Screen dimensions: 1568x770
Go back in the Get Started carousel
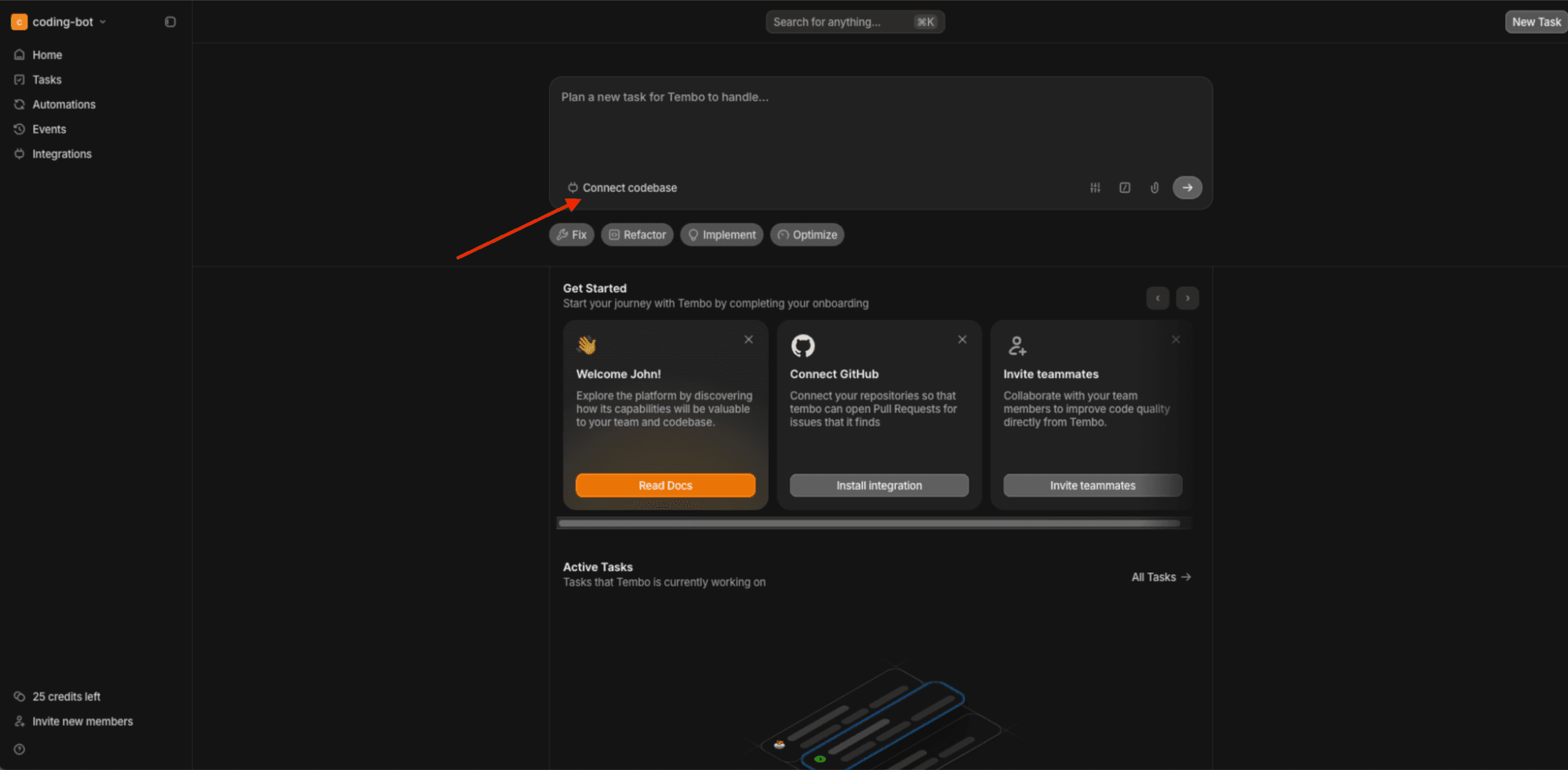coord(1157,298)
